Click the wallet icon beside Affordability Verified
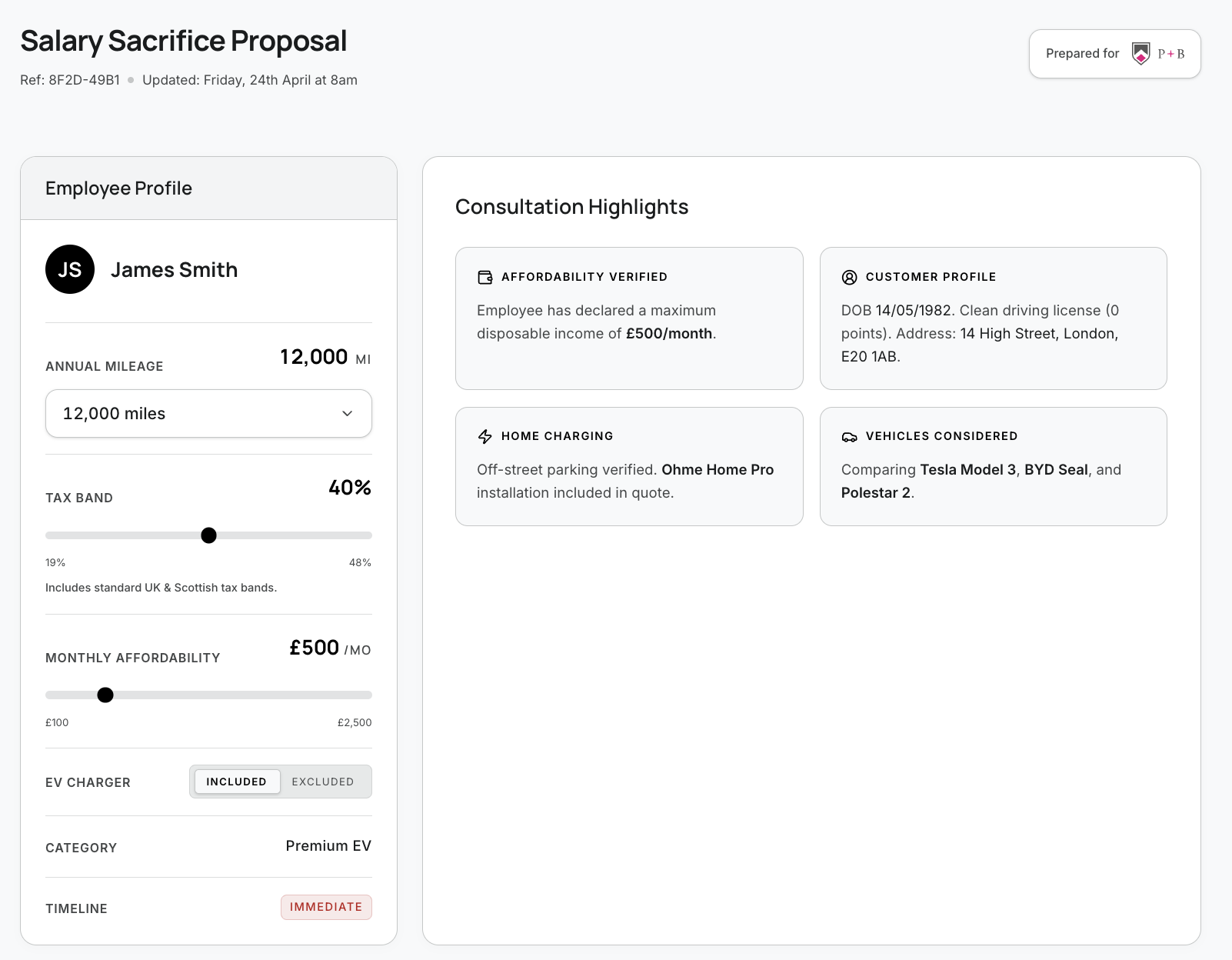 pos(485,277)
